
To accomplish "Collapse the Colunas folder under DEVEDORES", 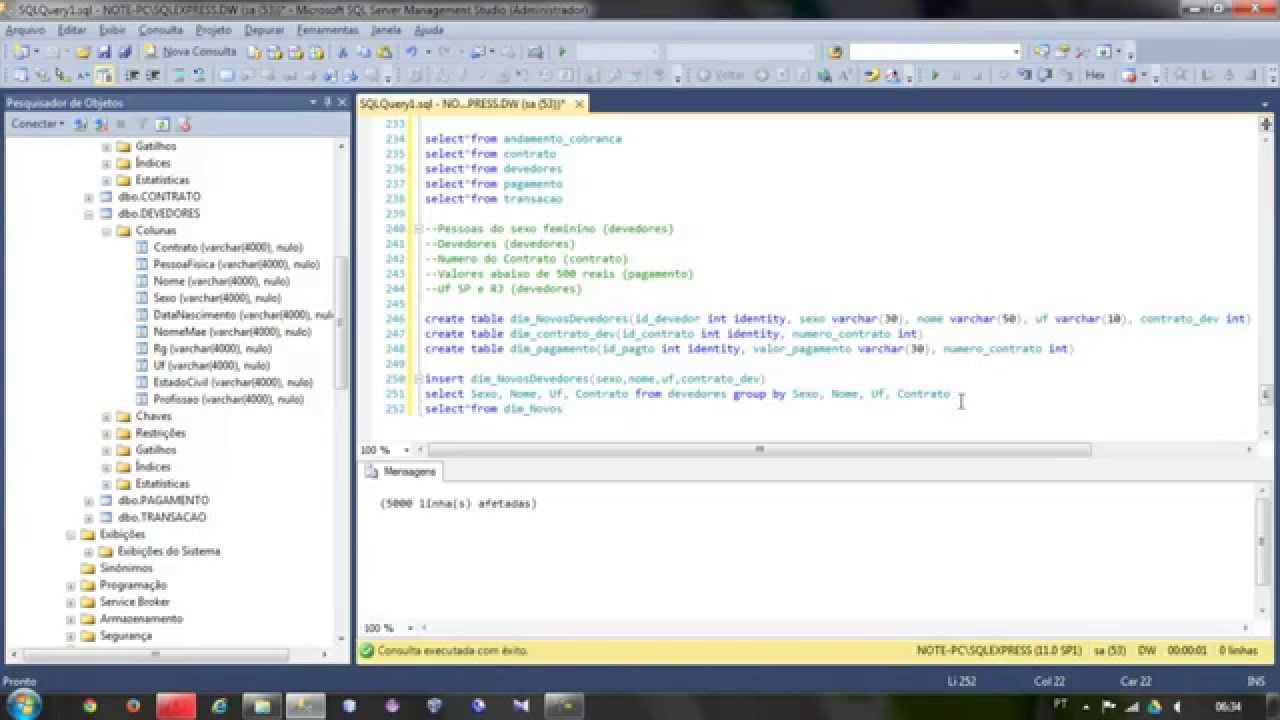I will [x=107, y=231].
